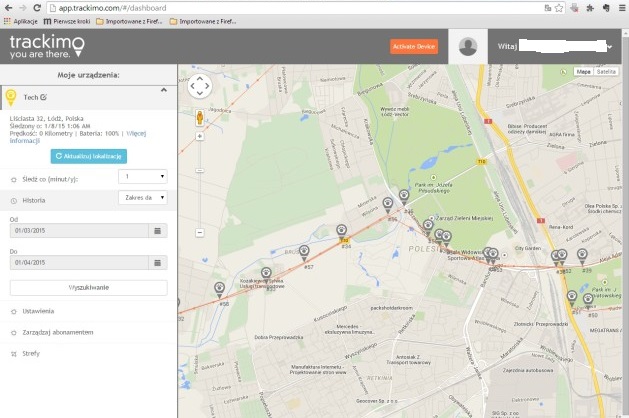
Task: Click the Trackimo logo
Action: point(46,46)
